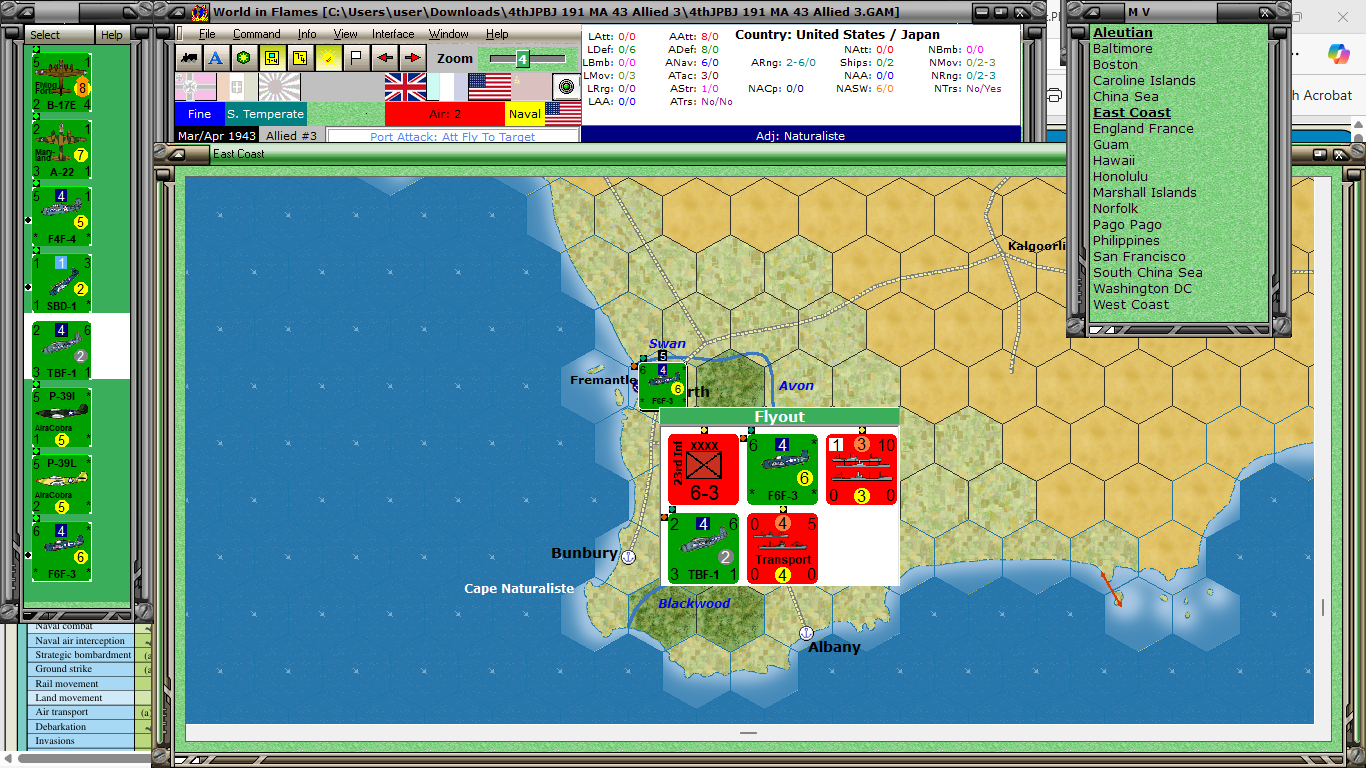Select the United States flag in flag row
Image resolution: width=1366 pixels, height=768 pixels.
(x=489, y=87)
